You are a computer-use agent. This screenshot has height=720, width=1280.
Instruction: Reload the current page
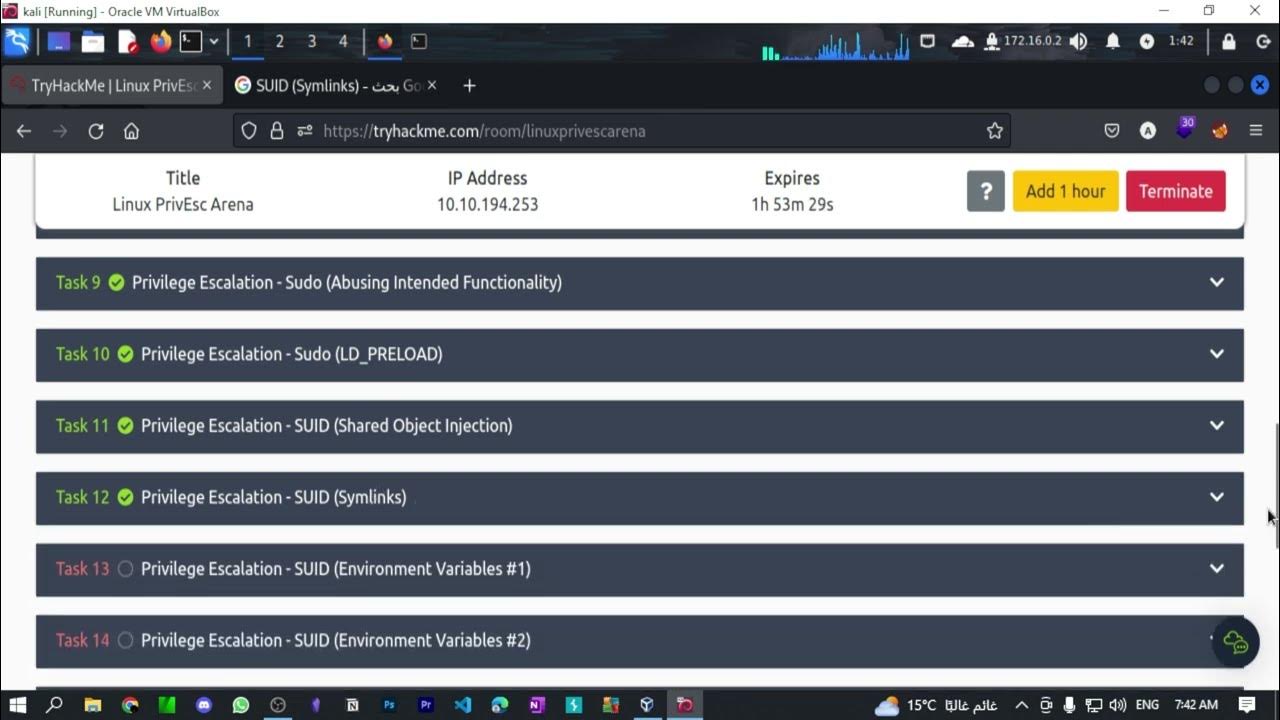(96, 131)
